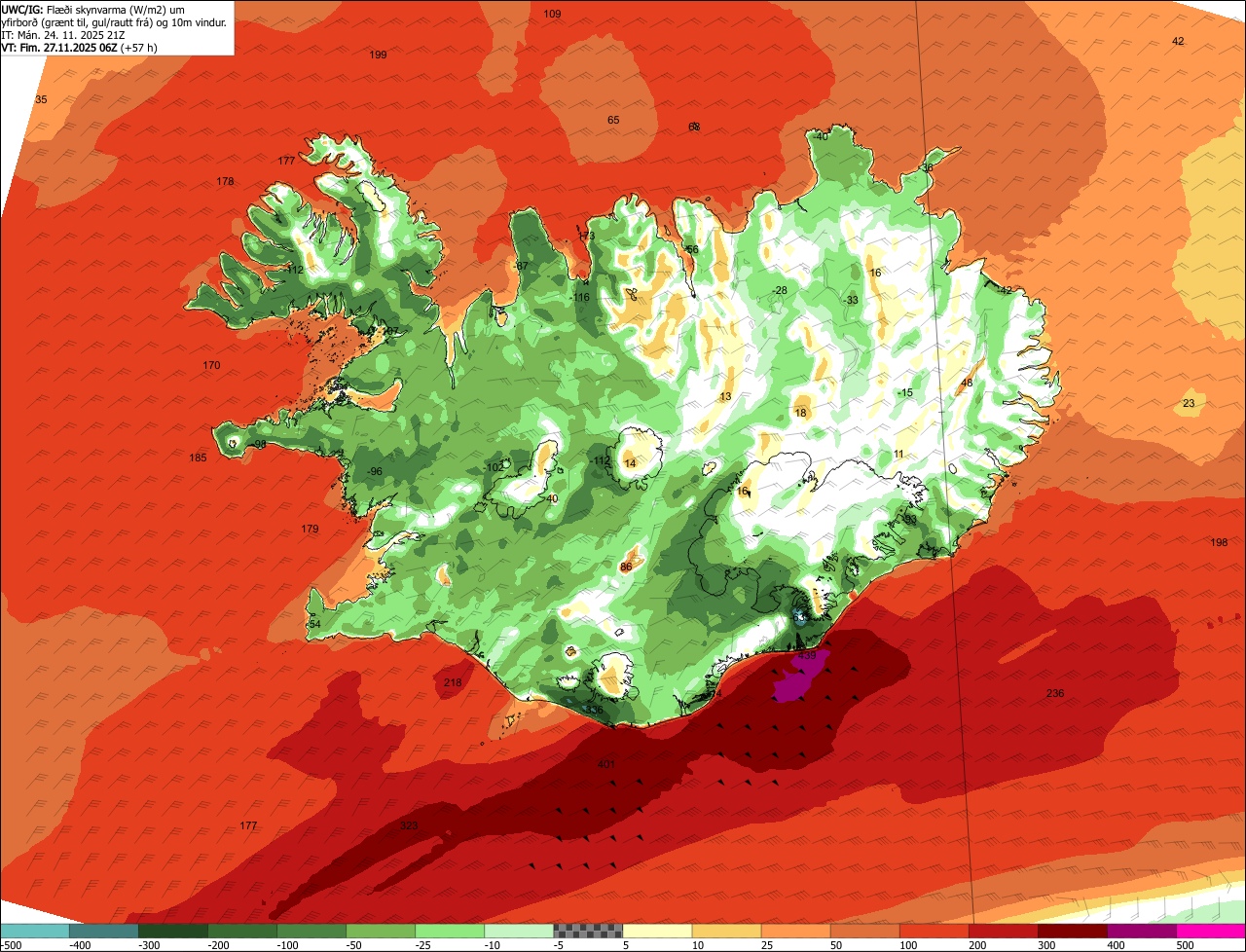Click the map value 109
The width and height of the screenshot is (1246, 952).
(552, 14)
